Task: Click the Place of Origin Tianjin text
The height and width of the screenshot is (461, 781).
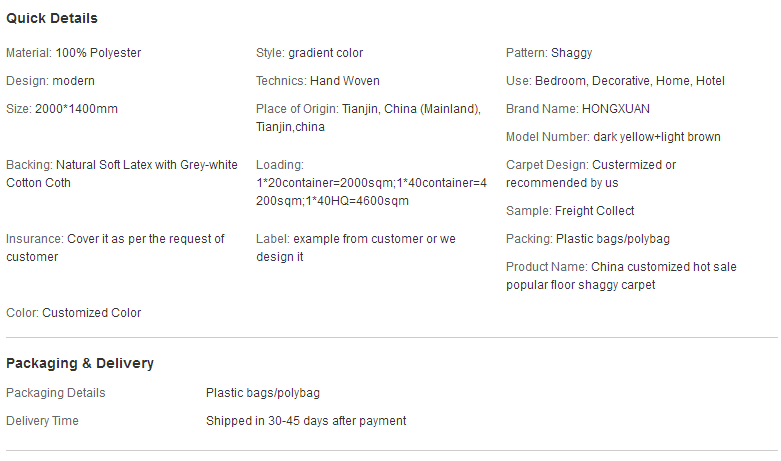Action: [x=369, y=117]
